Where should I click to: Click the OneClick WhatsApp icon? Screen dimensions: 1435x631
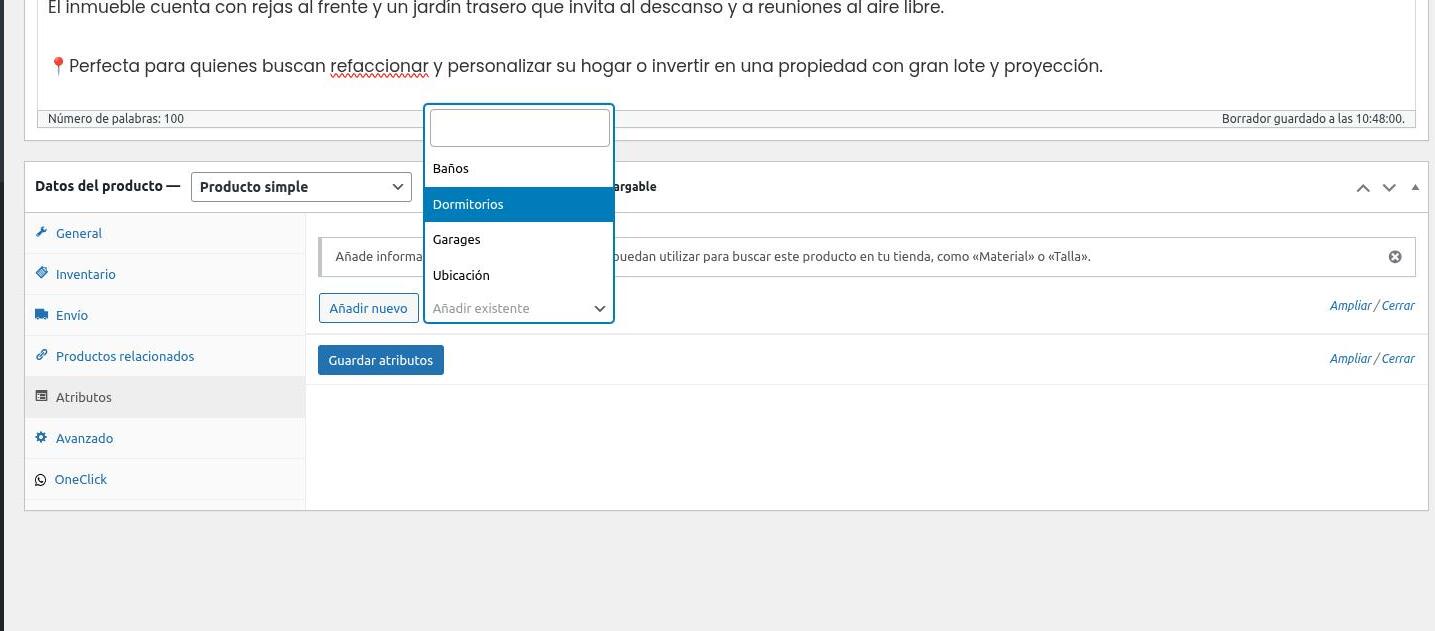(x=40, y=480)
